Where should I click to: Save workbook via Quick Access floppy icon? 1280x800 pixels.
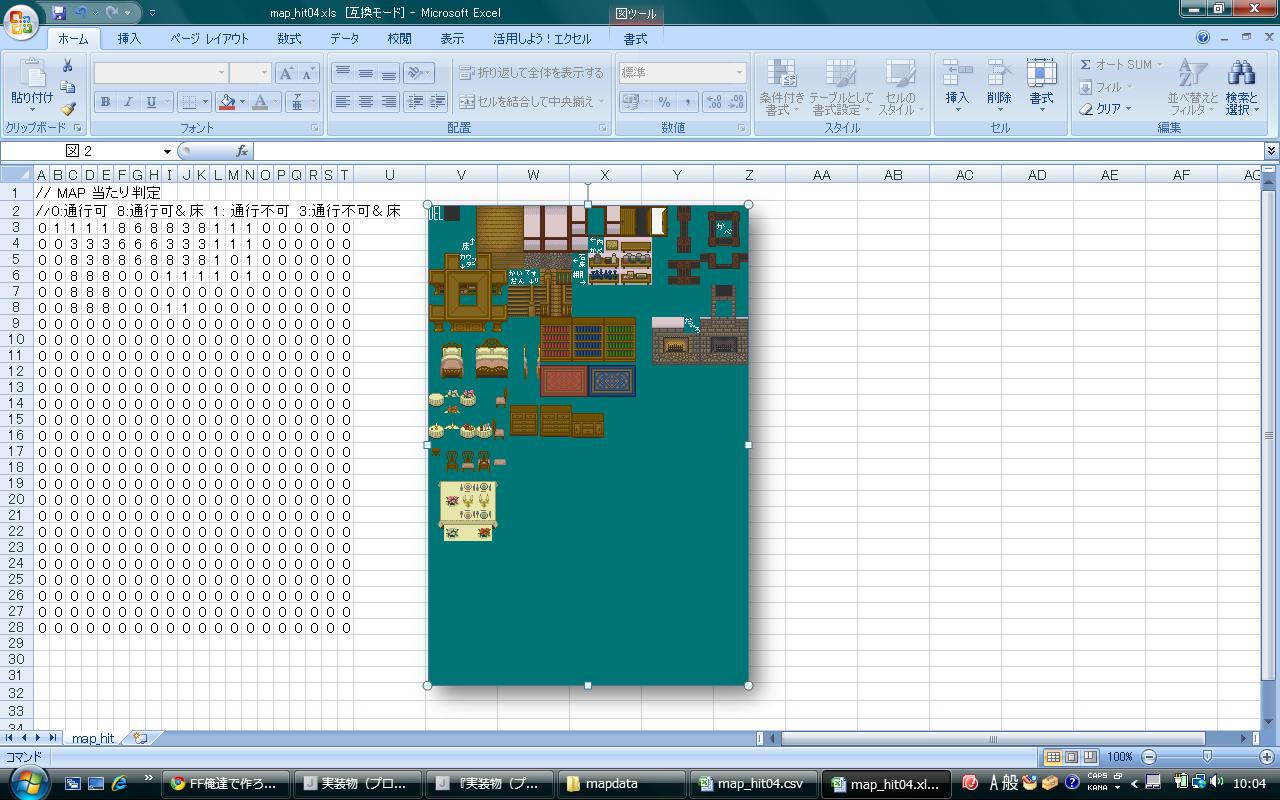click(59, 13)
